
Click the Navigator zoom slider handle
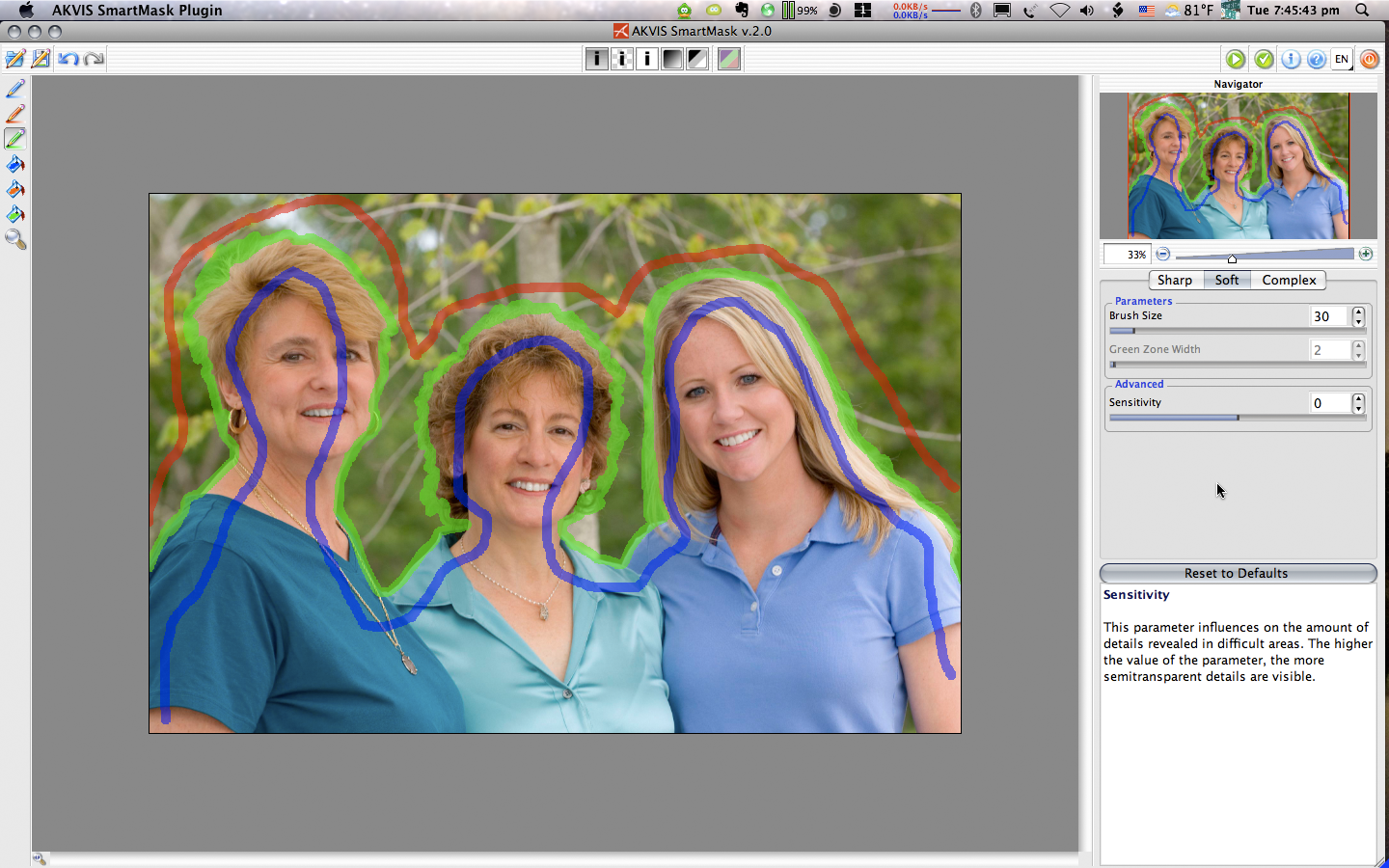(1232, 258)
